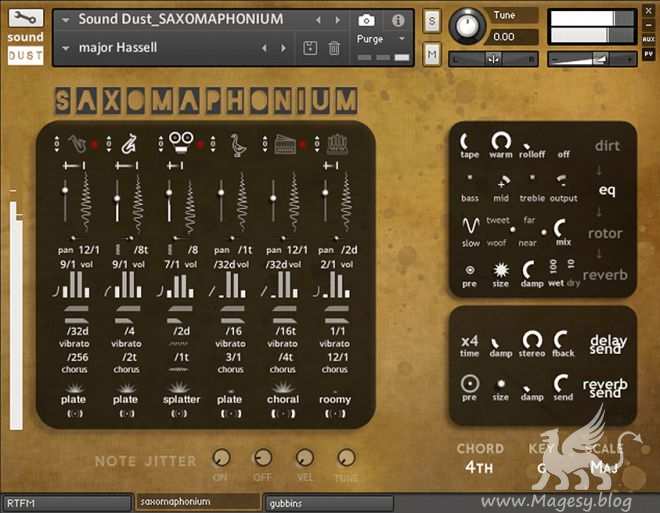The image size is (660, 513).
Task: Save the preset with the disk icon
Action: click(x=310, y=48)
